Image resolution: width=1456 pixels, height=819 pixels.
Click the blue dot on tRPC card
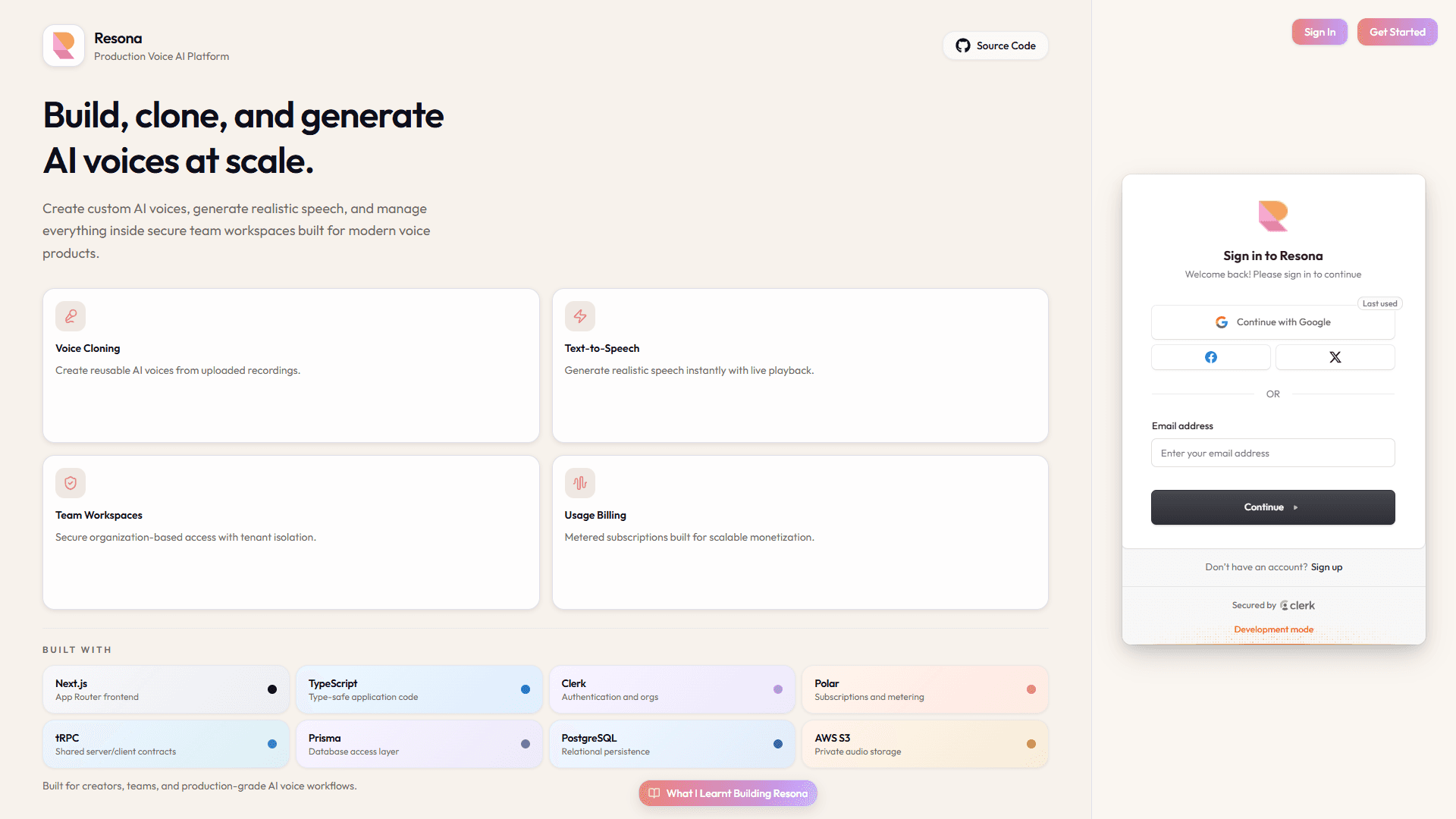(272, 744)
